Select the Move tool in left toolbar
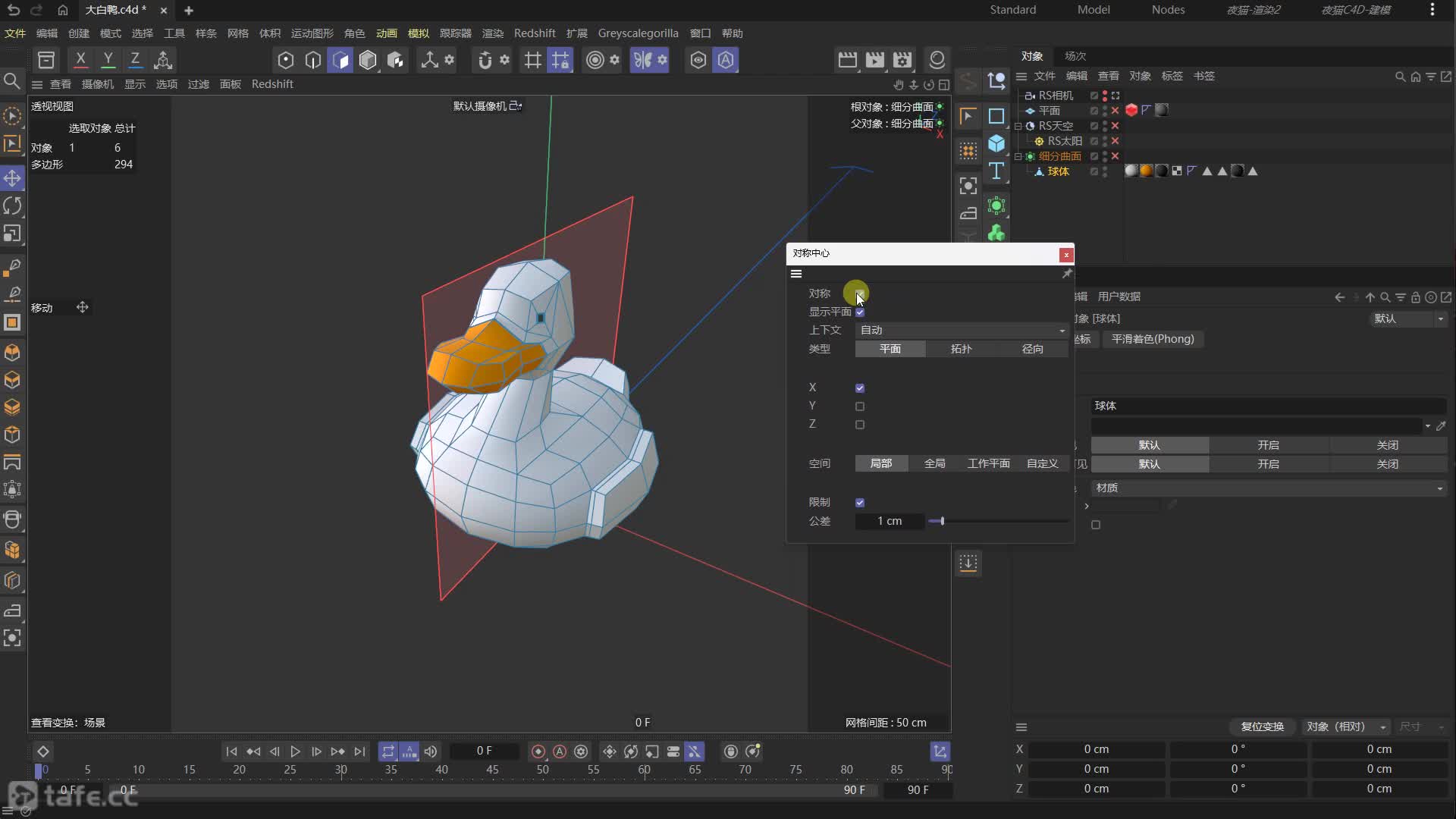1456x819 pixels. [x=12, y=178]
